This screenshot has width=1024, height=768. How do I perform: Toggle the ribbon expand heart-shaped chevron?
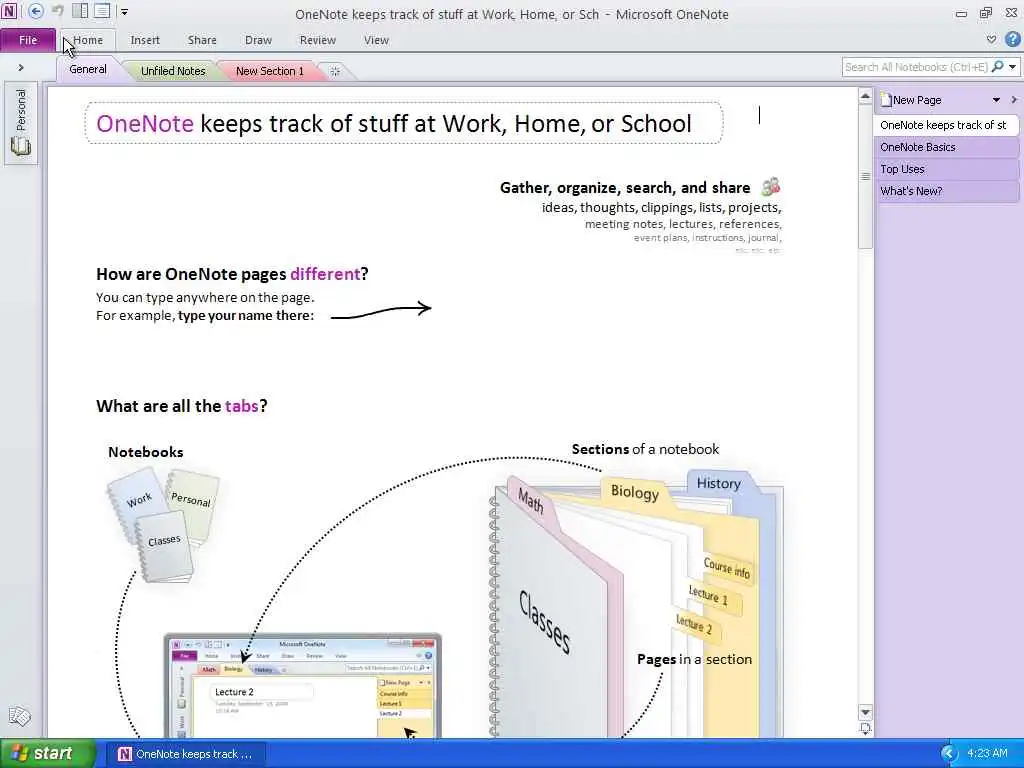(x=991, y=39)
